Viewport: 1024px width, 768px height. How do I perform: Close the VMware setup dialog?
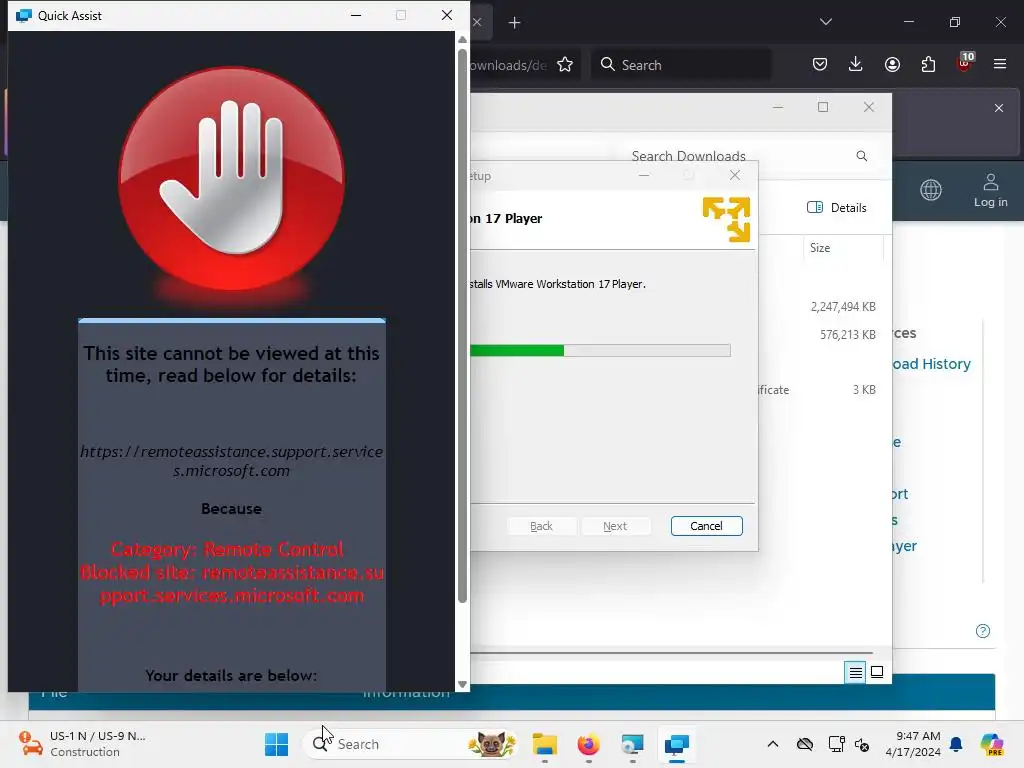tap(735, 175)
